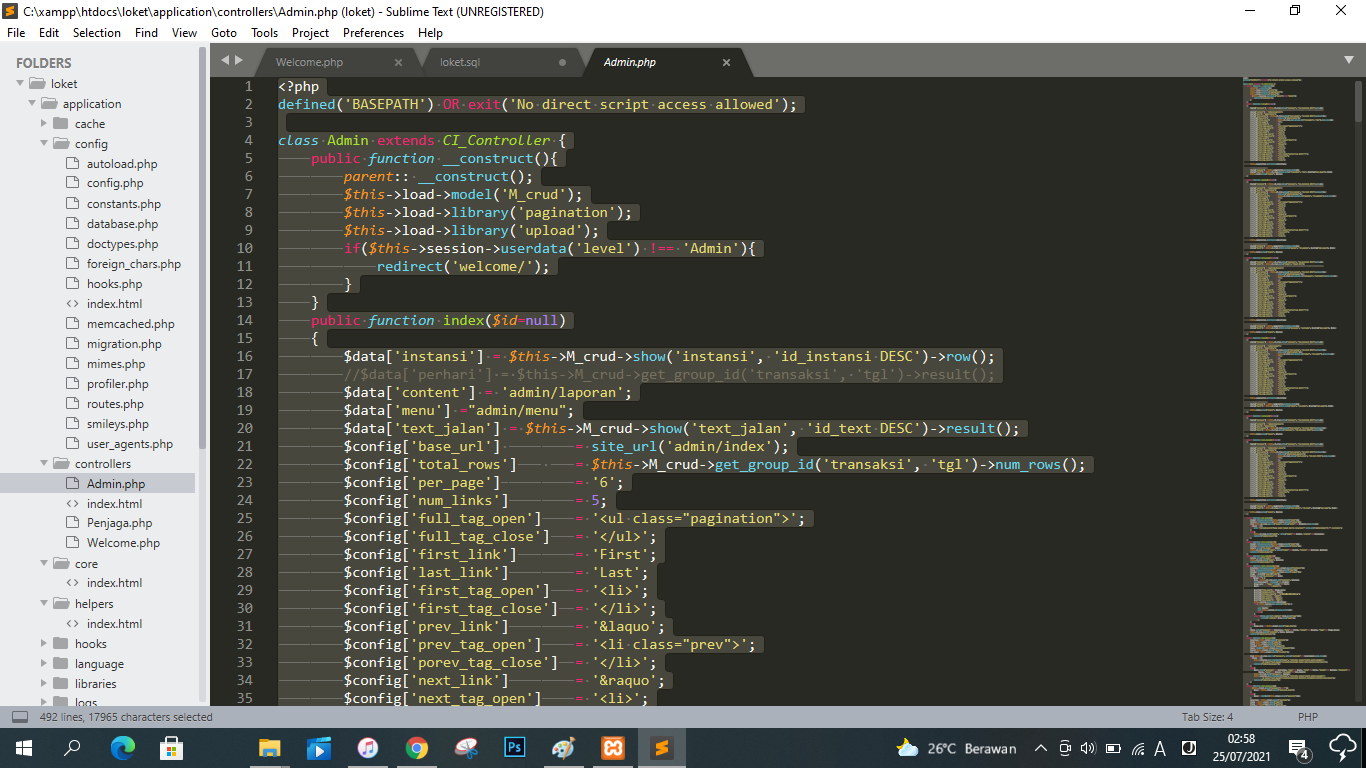Viewport: 1366px width, 768px height.
Task: Expand the hooks folder in the sidebar
Action: (x=42, y=643)
